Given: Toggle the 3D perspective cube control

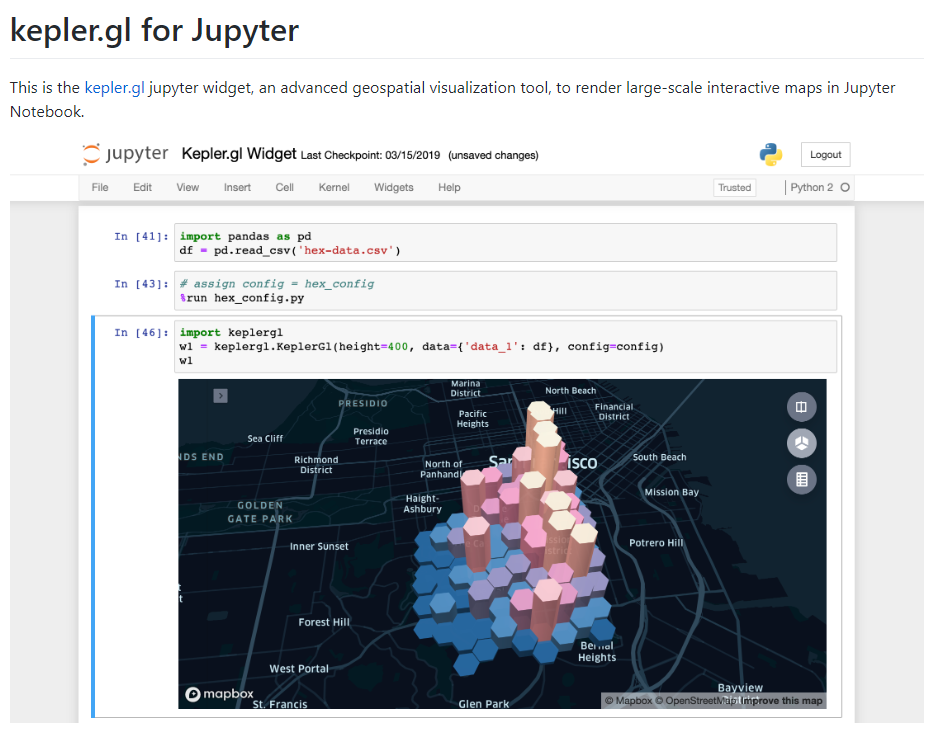Looking at the screenshot, I should [x=801, y=443].
